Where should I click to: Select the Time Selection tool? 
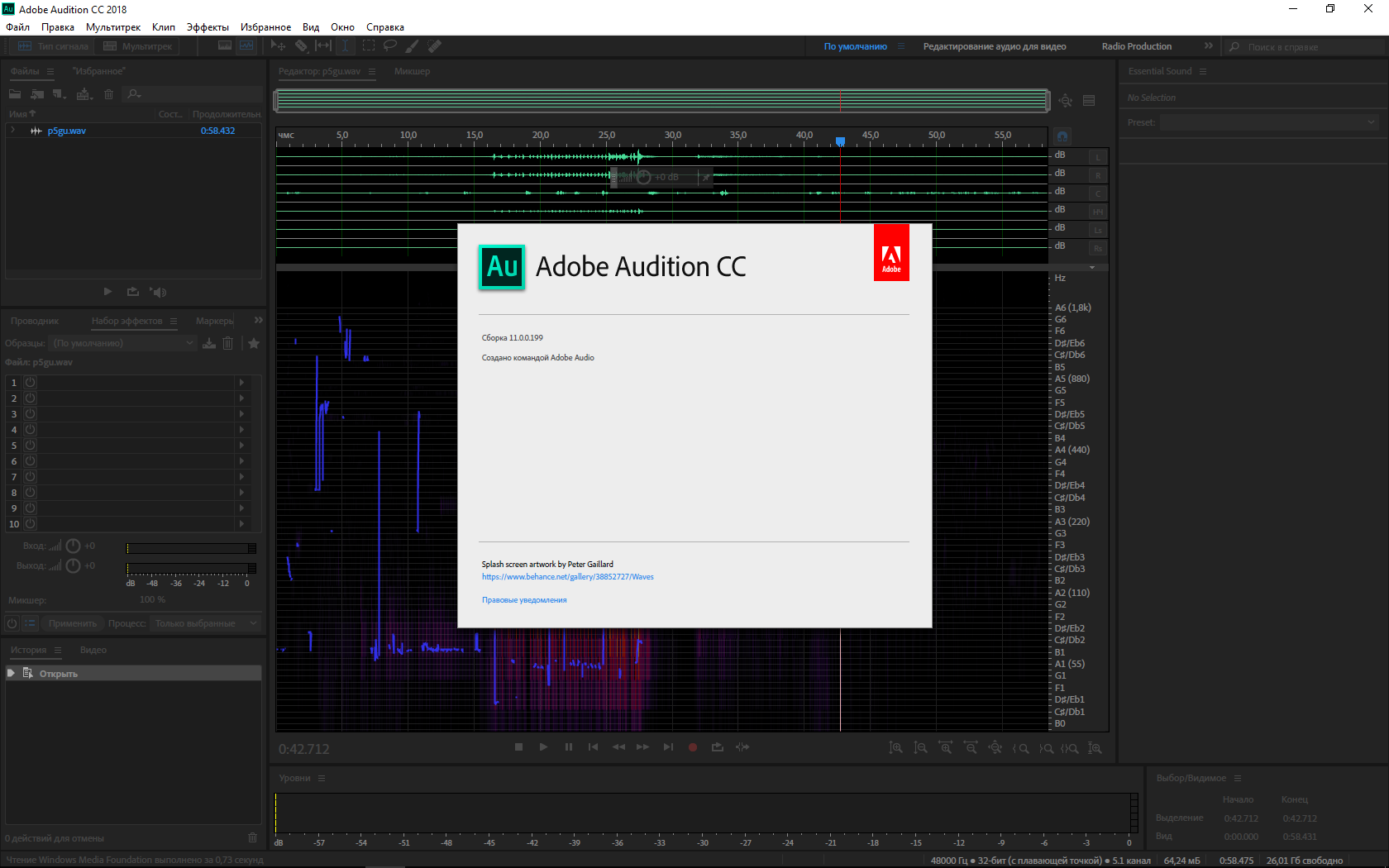pos(346,46)
